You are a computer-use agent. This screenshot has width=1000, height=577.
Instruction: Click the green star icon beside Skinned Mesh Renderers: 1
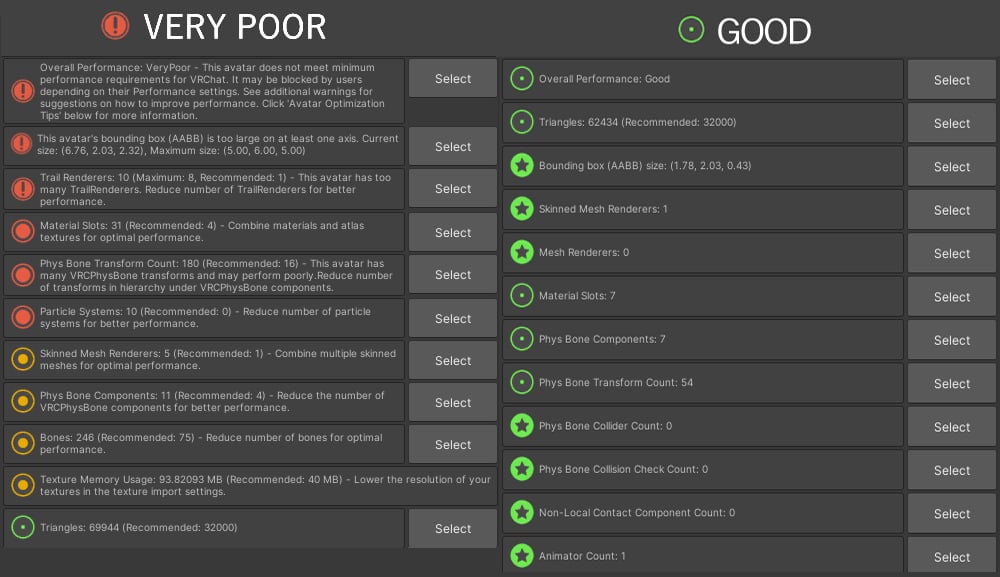click(x=522, y=208)
